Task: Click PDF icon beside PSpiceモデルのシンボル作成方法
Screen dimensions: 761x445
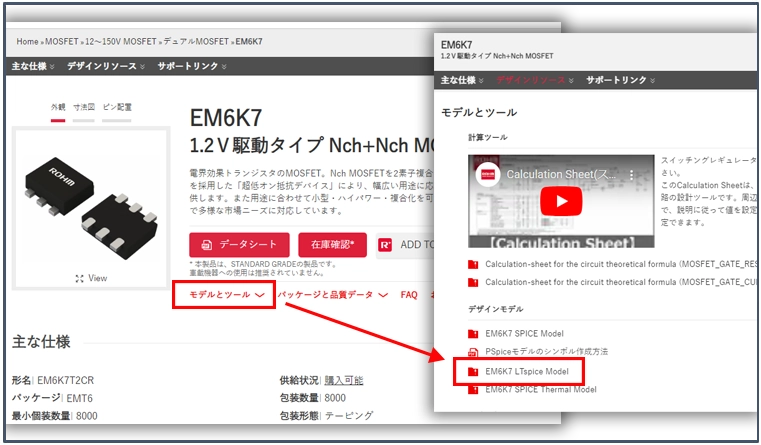Action: pyautogui.click(x=473, y=352)
